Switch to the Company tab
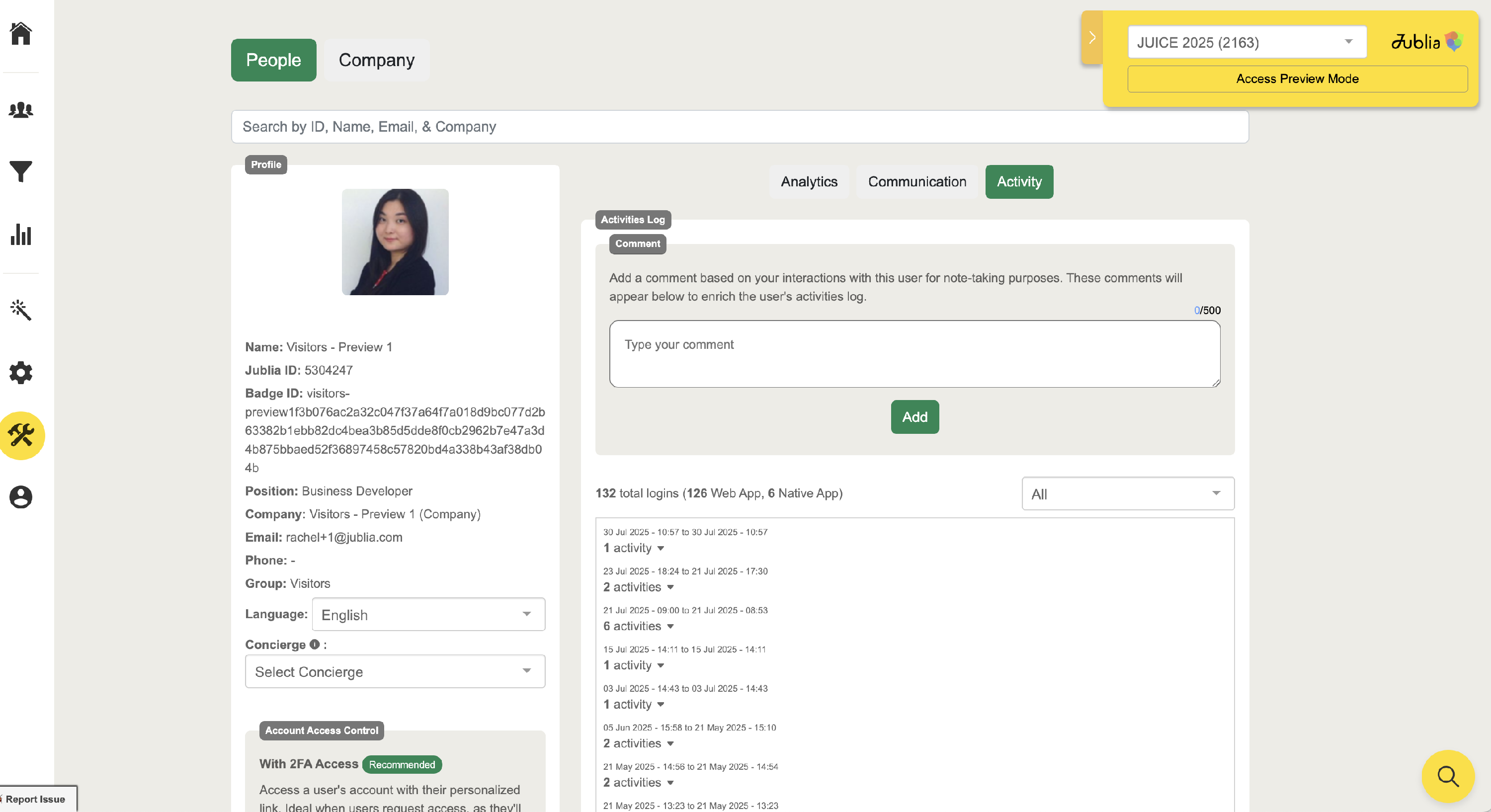Viewport: 1491px width, 812px height. click(376, 60)
